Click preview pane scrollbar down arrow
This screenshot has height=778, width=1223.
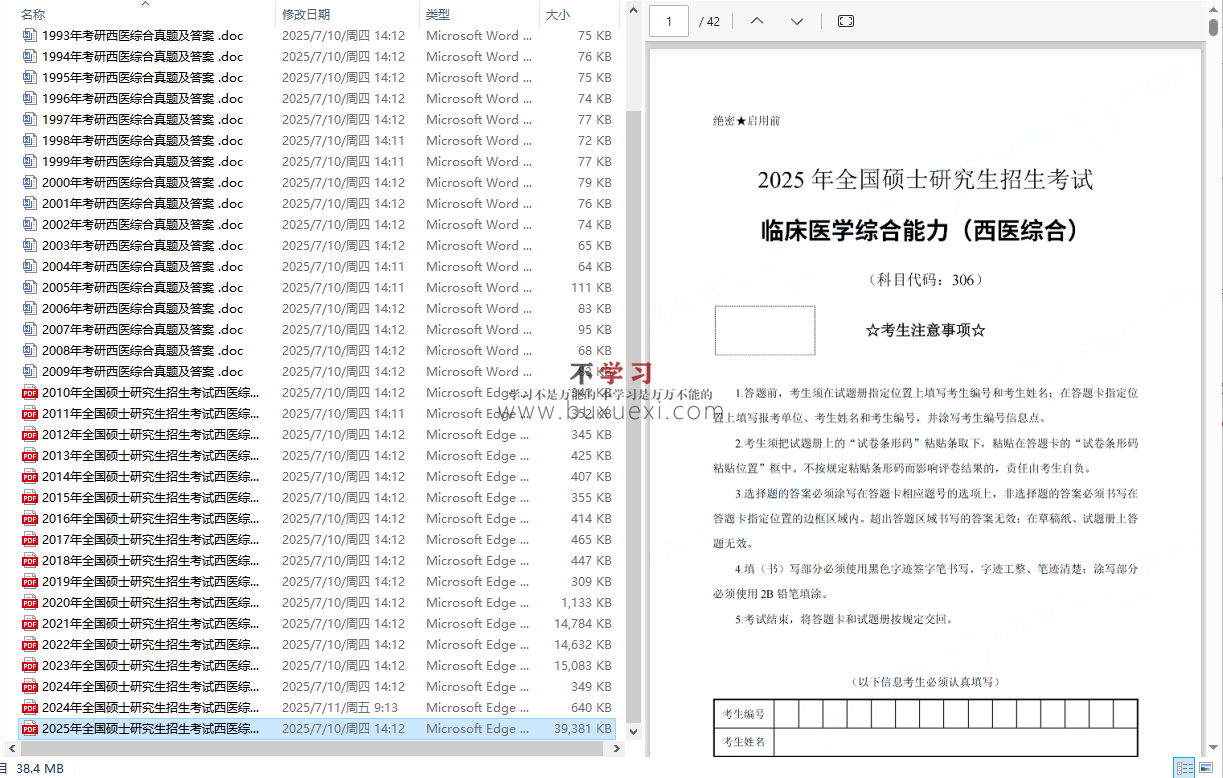tap(1214, 748)
